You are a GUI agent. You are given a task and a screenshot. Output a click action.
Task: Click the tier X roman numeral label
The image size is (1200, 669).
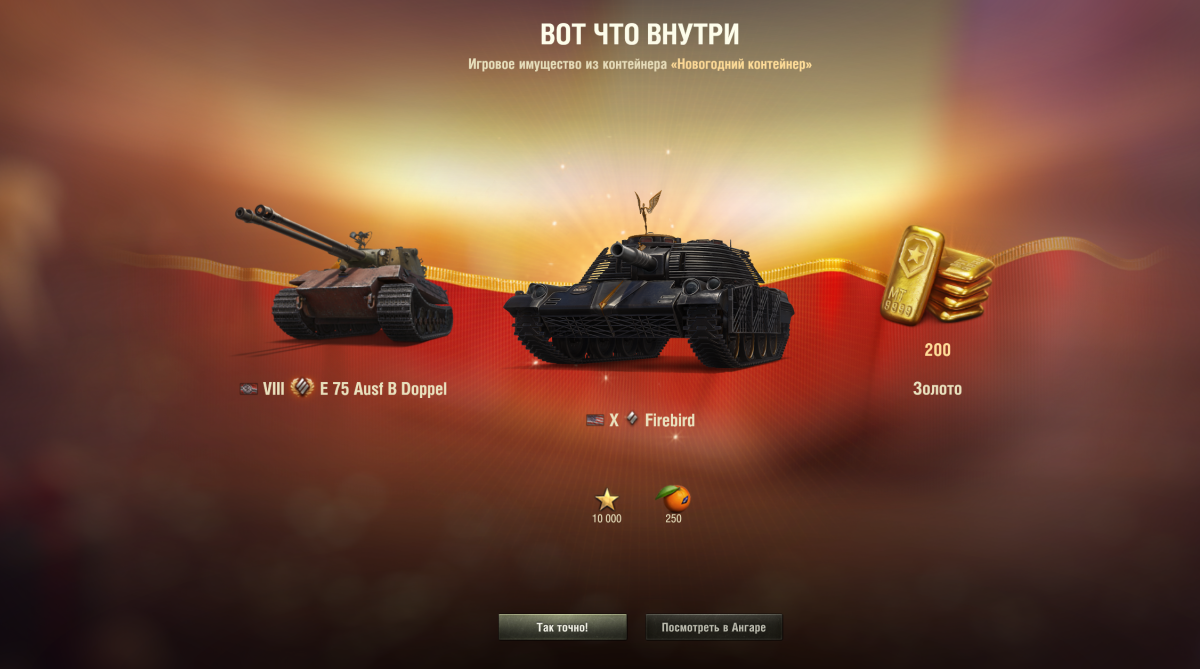tap(614, 421)
